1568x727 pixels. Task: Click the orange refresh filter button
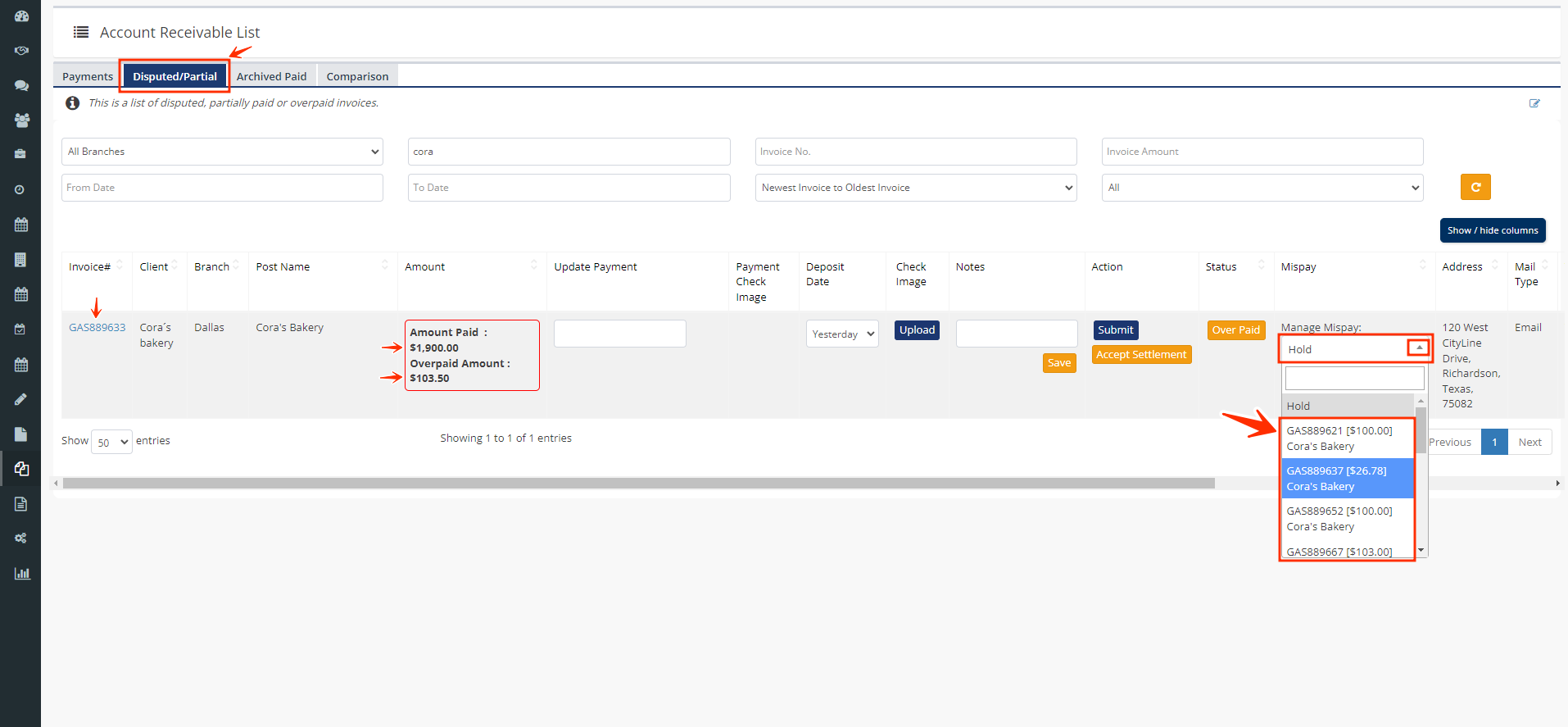[x=1475, y=187]
